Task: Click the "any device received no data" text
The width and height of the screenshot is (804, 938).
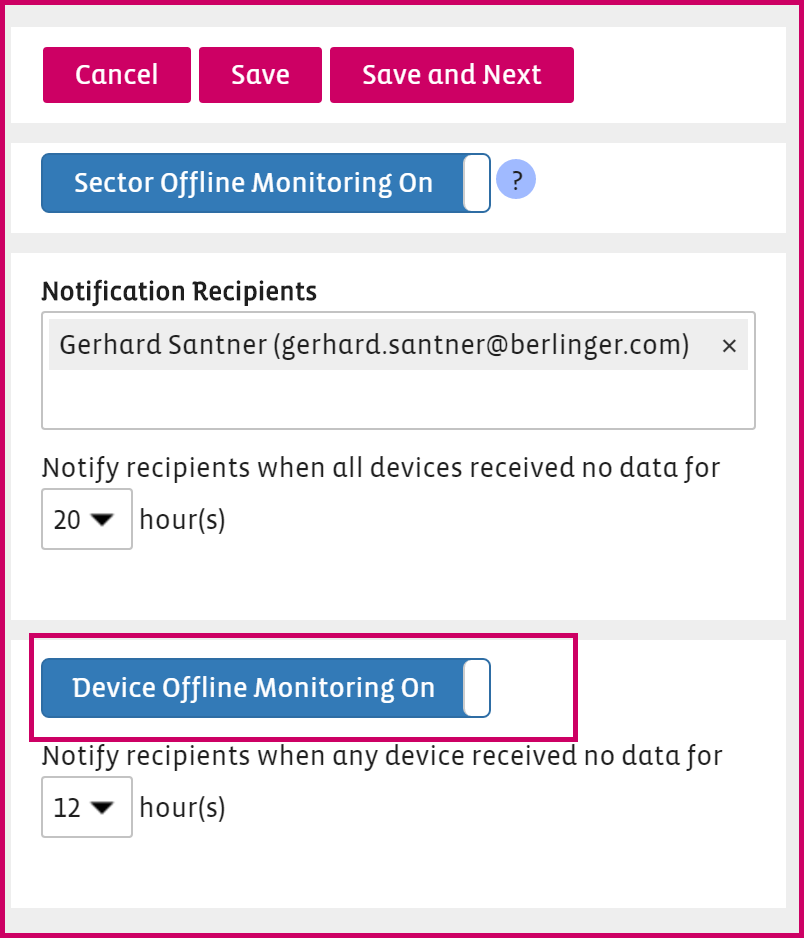Action: pos(381,756)
